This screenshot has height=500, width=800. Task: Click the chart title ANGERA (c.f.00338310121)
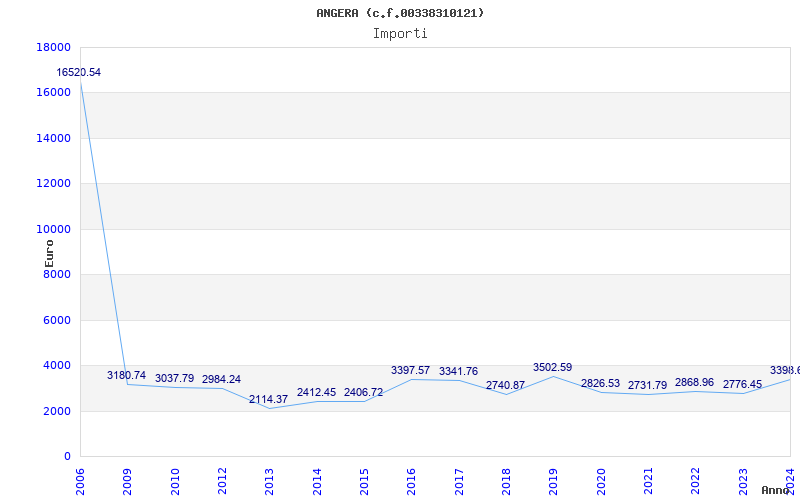coord(400,13)
